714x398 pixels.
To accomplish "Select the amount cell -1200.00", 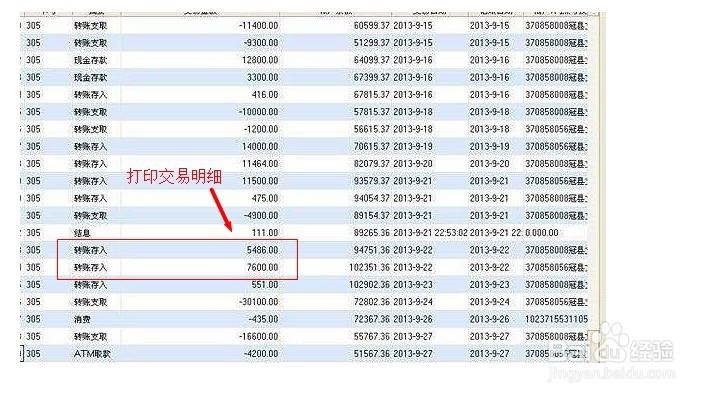I will 260,129.
